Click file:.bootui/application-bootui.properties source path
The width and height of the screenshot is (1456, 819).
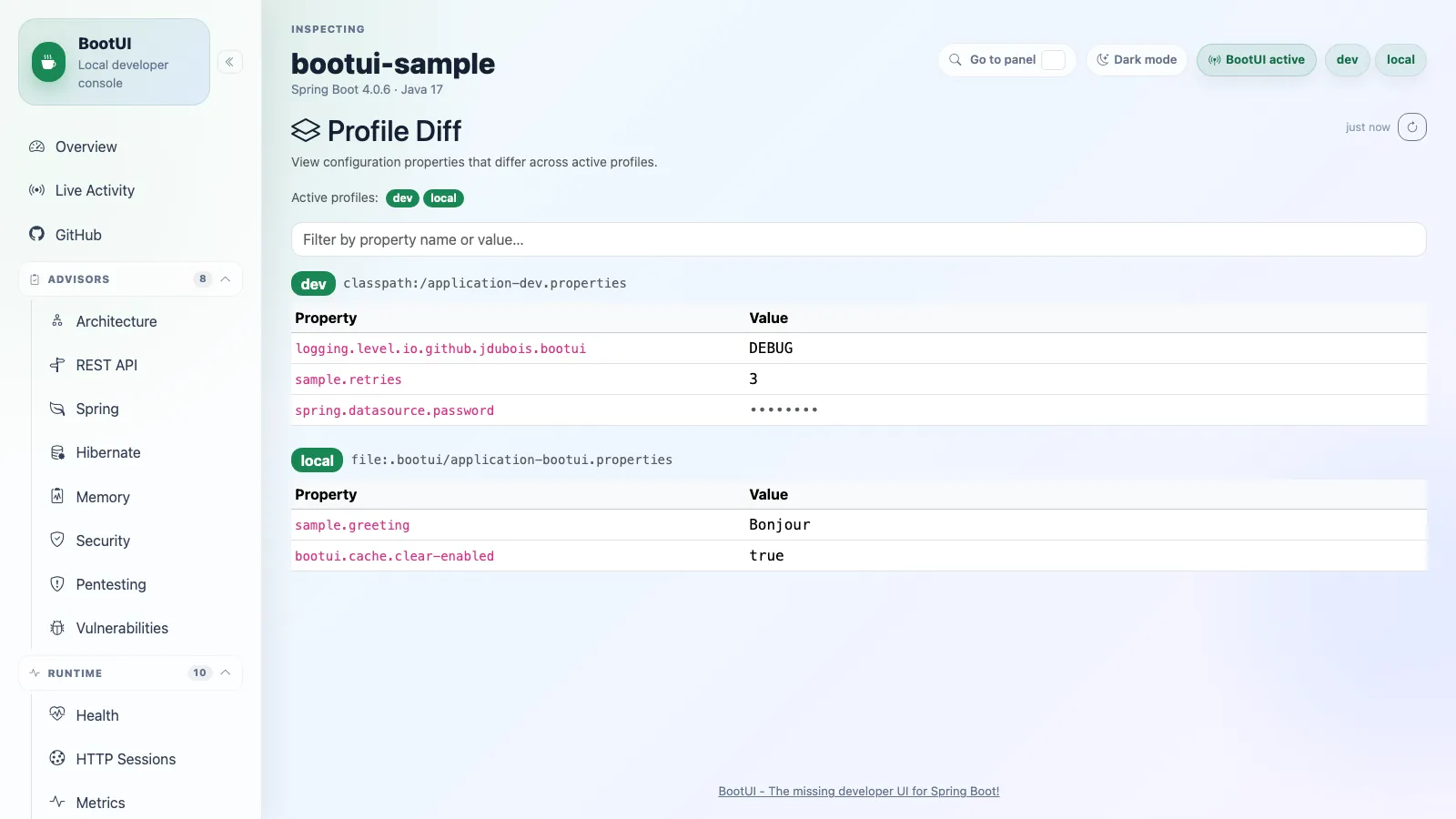coord(511,460)
